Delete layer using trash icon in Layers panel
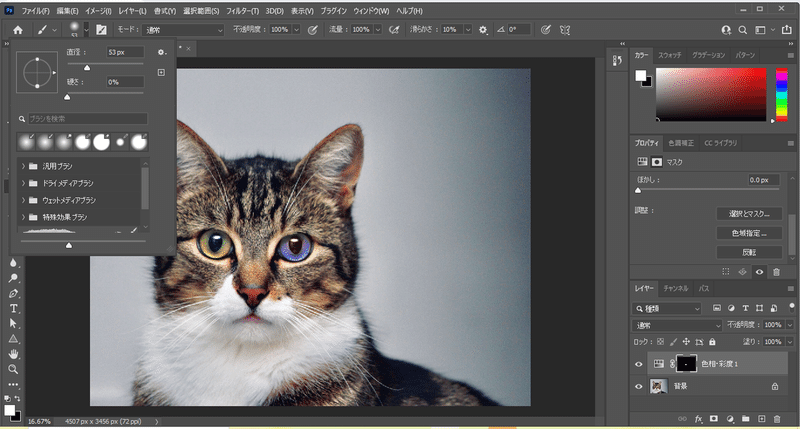The width and height of the screenshot is (800, 429). [778, 419]
